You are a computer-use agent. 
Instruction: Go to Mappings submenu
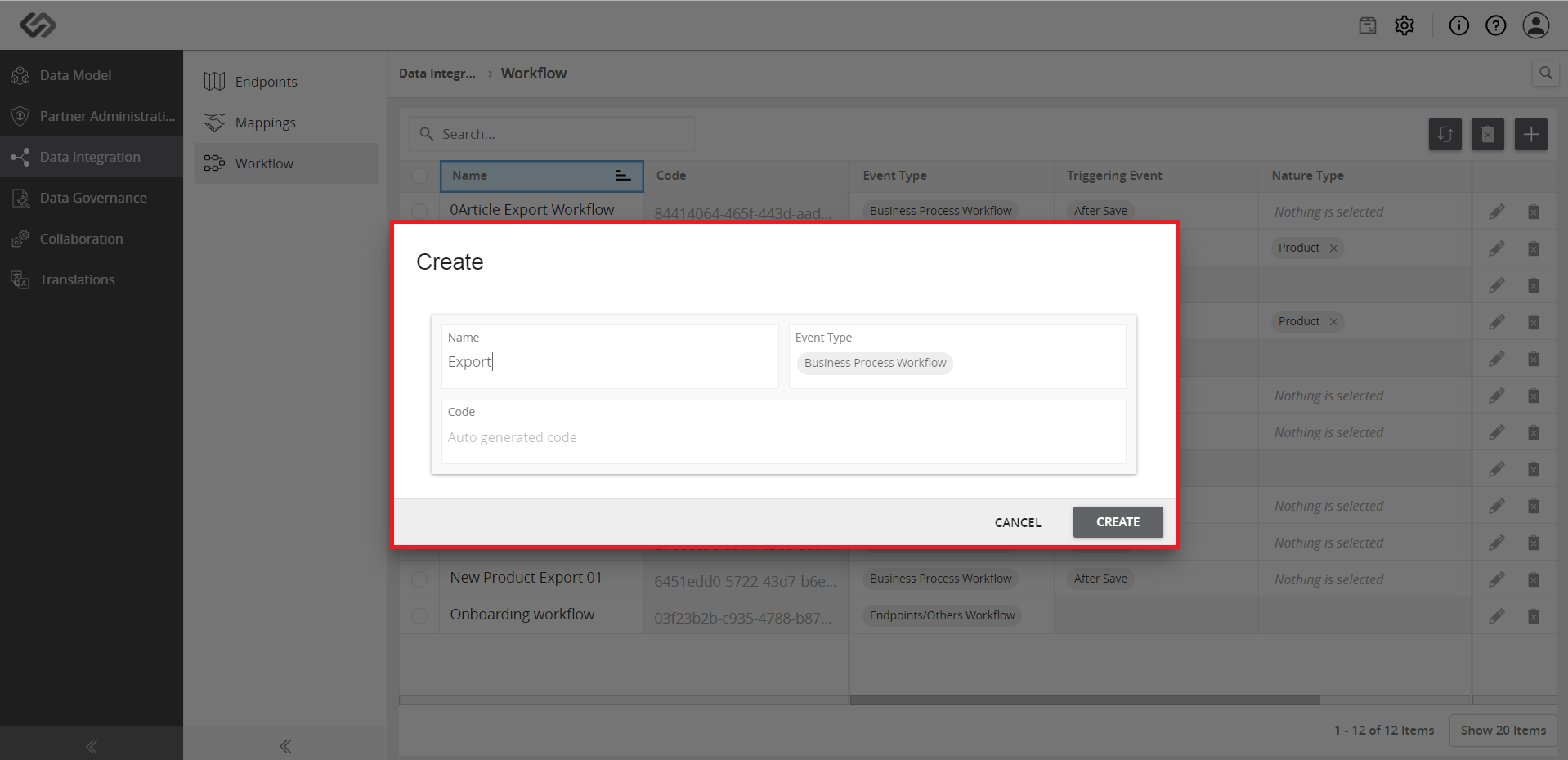286,123
